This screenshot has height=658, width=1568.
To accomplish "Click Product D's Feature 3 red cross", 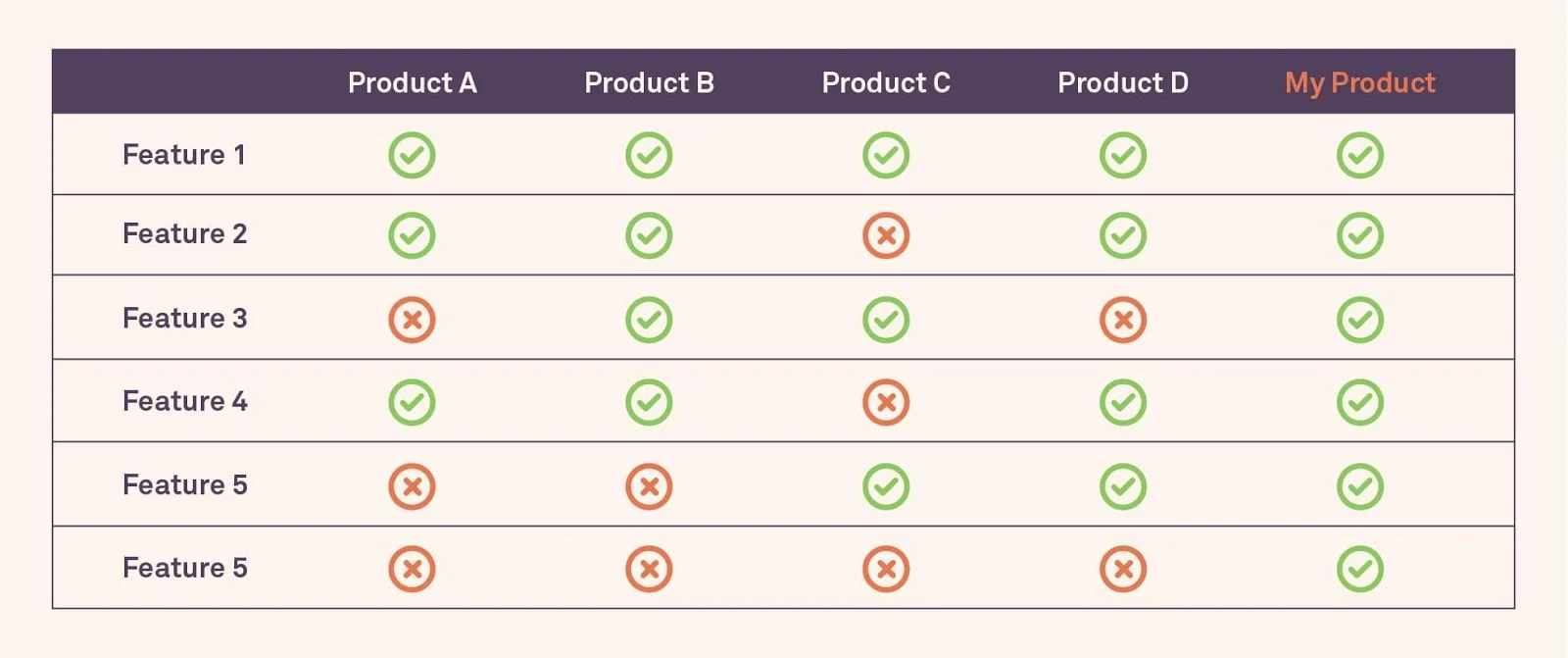I will pos(1123,320).
